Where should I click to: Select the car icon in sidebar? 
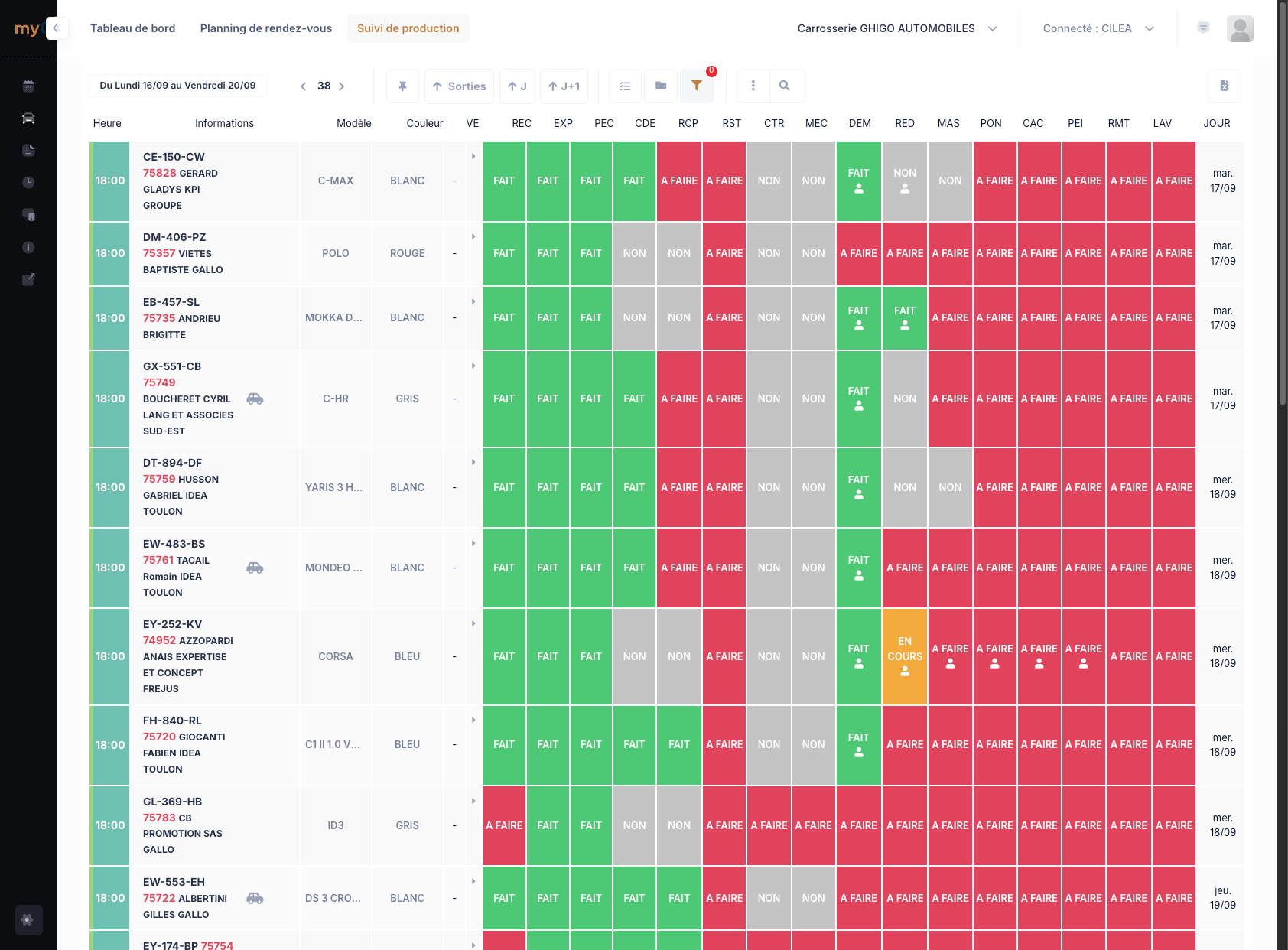pyautogui.click(x=28, y=119)
